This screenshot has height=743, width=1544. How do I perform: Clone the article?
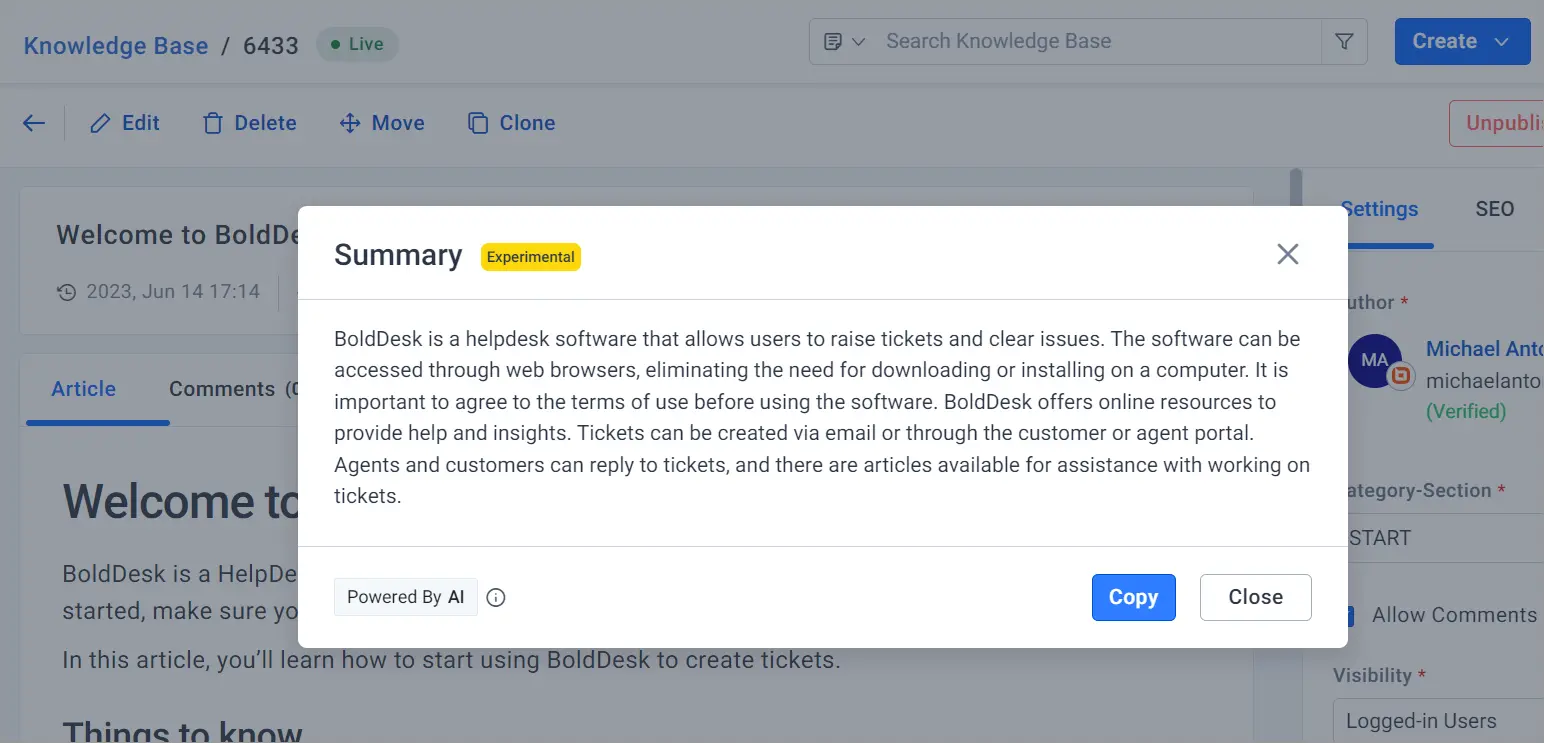click(511, 123)
